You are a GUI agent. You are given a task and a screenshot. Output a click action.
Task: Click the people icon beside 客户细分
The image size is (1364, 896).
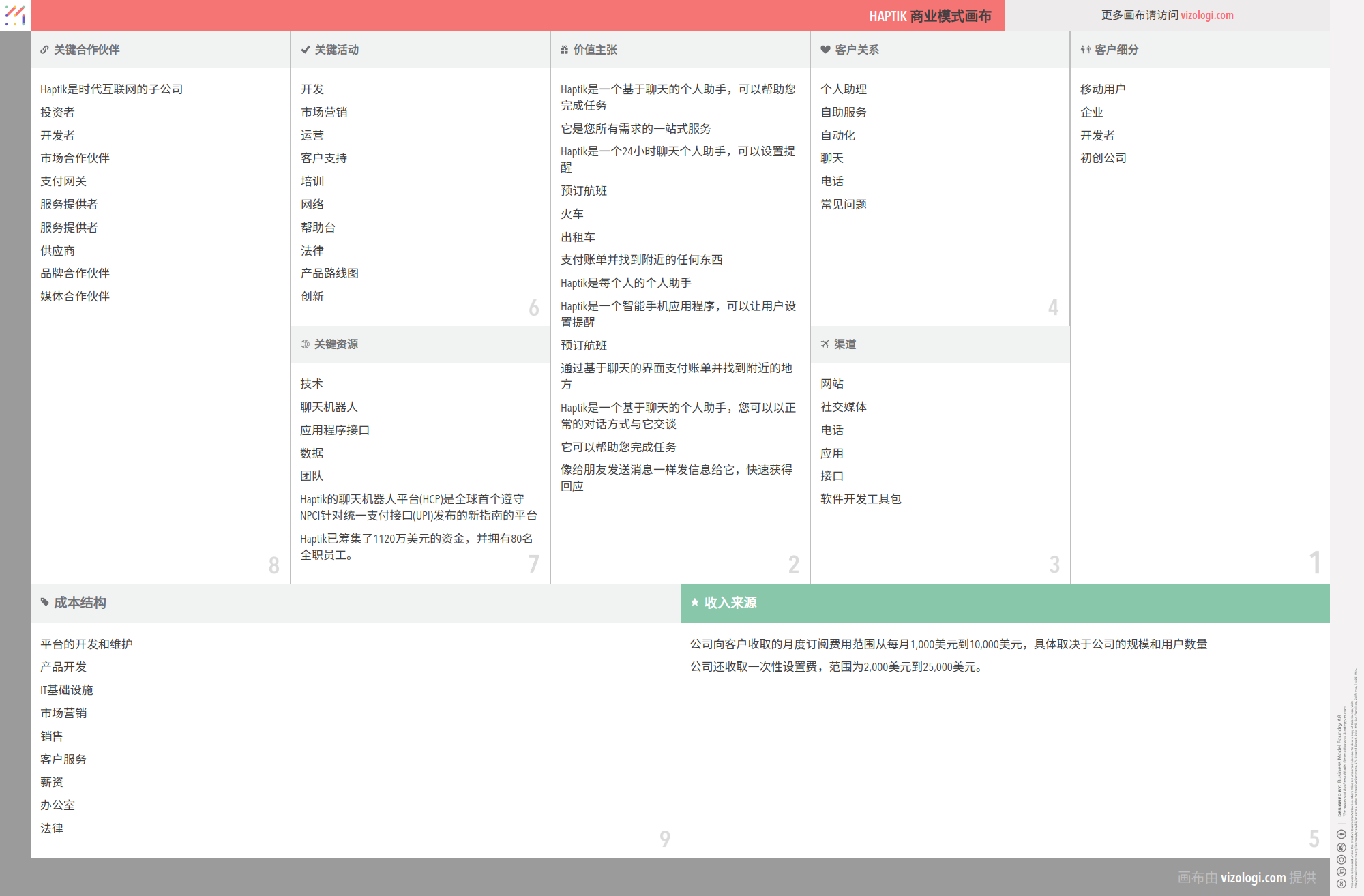1085,50
